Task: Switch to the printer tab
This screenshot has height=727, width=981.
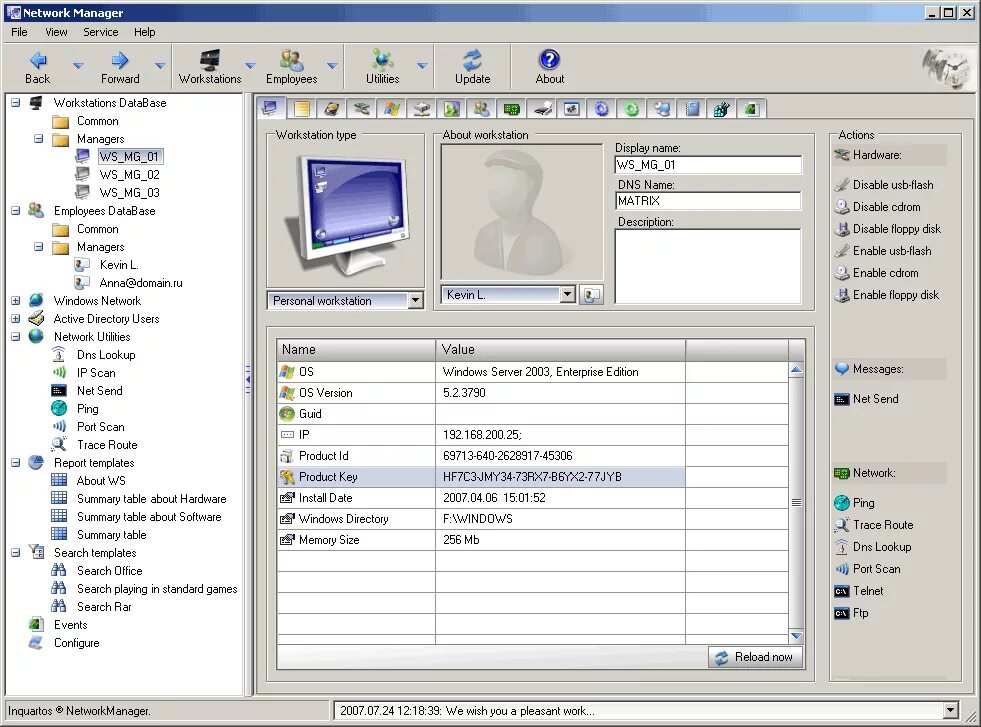Action: (x=542, y=109)
